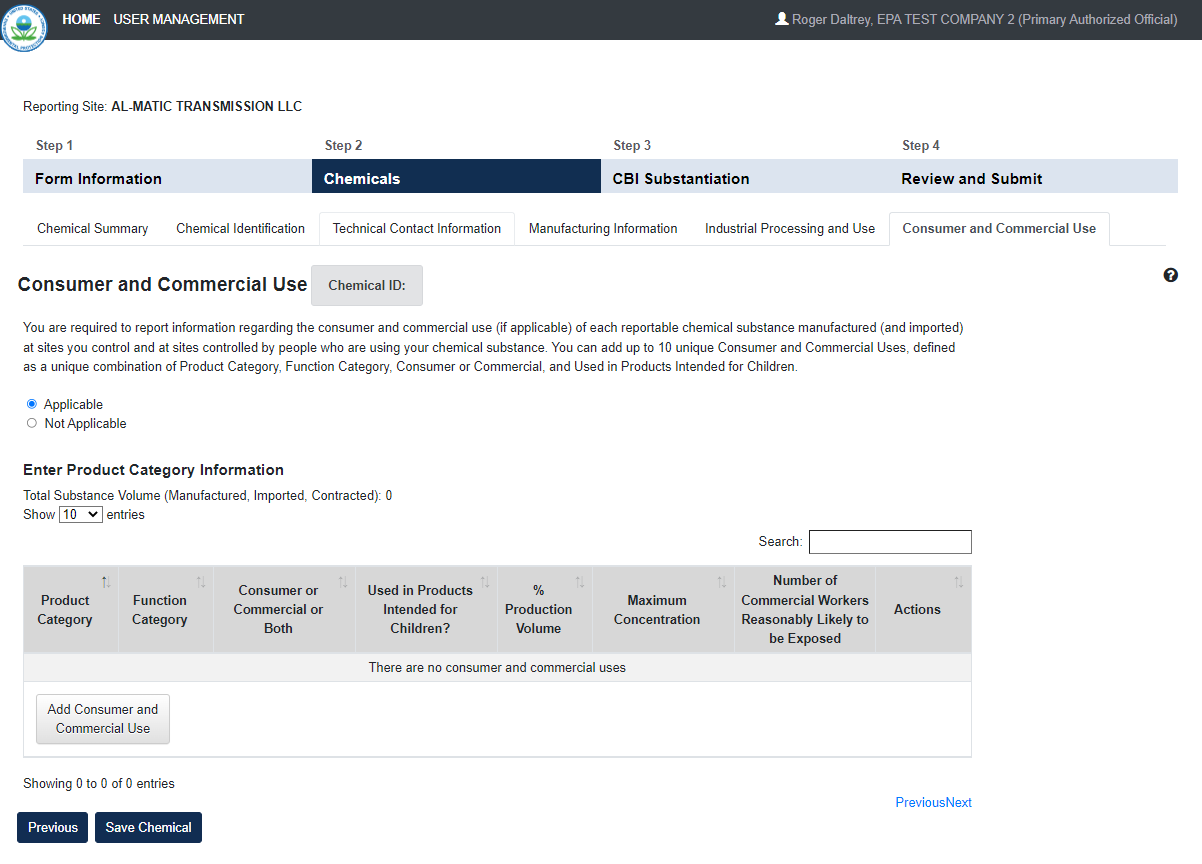This screenshot has width=1202, height=864.
Task: Sort by Used in Products Intended for Children
Action: [426, 610]
